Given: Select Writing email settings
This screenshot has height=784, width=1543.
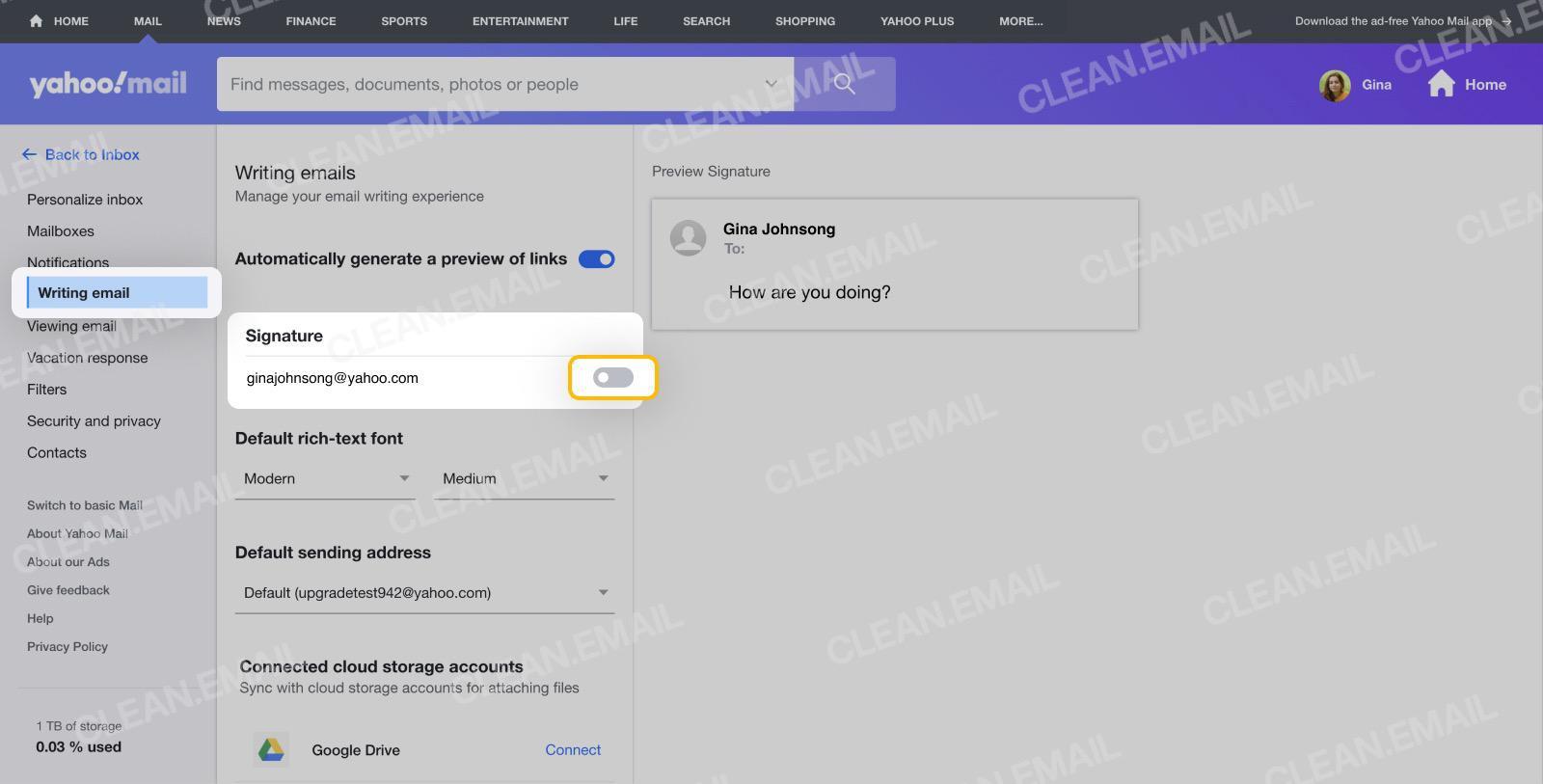Looking at the screenshot, I should [x=117, y=292].
